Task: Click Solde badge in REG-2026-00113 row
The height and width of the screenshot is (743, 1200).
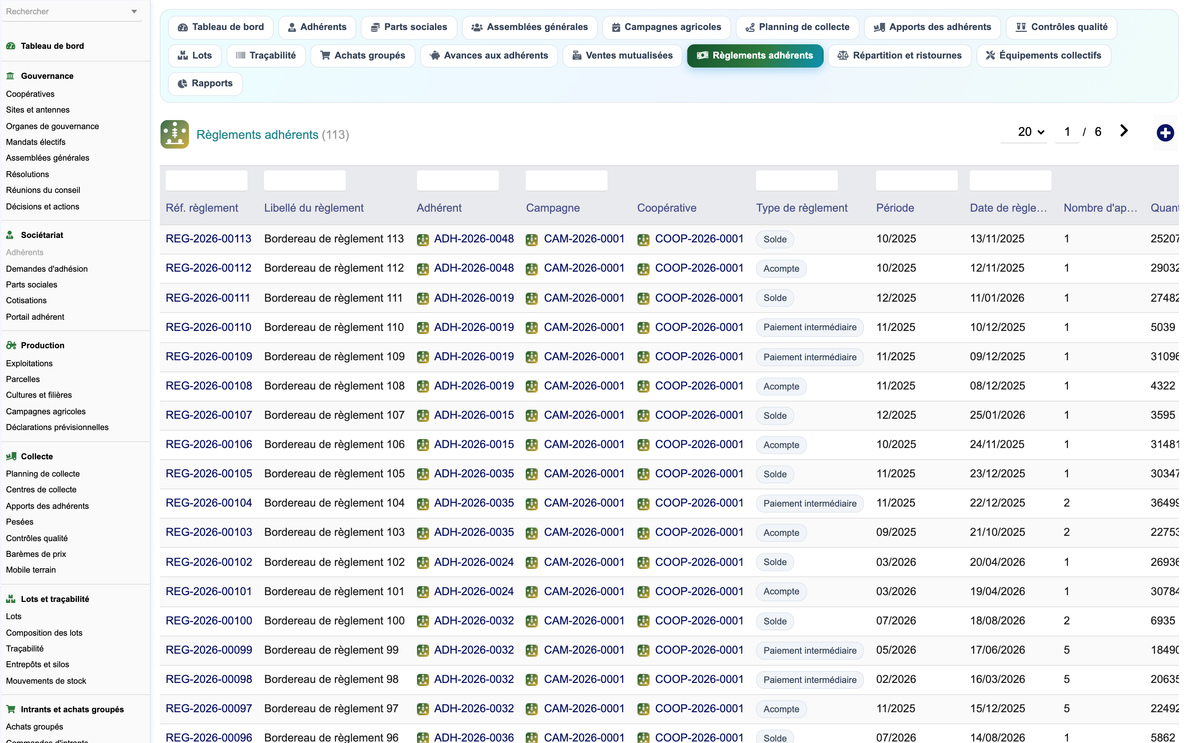Action: click(x=775, y=240)
